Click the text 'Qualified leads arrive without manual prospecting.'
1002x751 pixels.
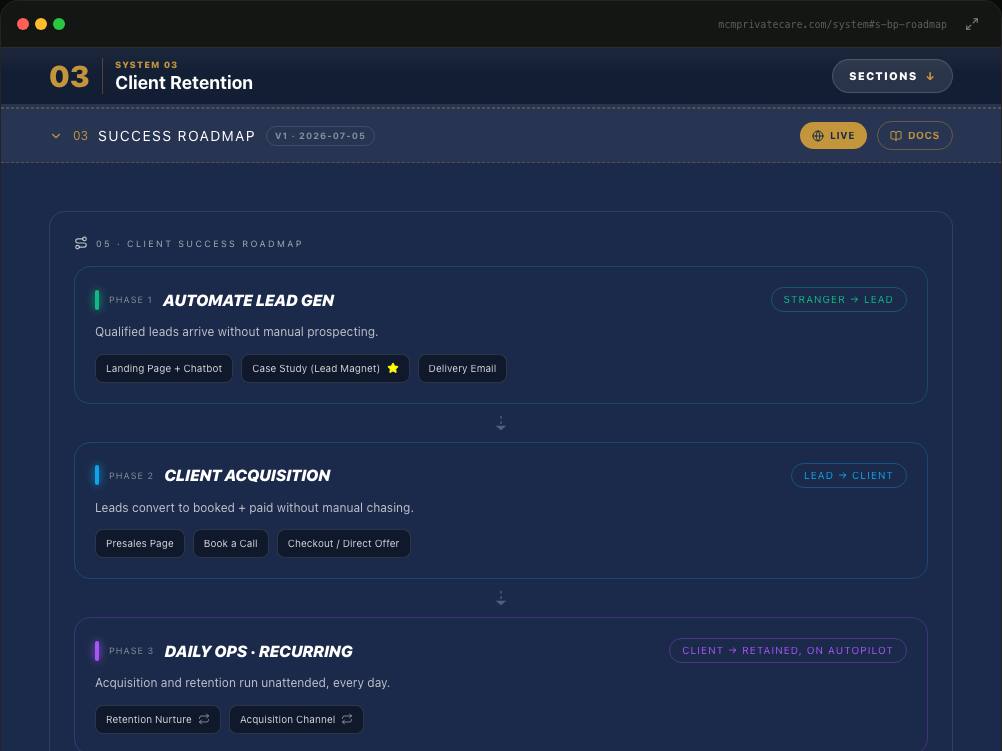point(236,332)
